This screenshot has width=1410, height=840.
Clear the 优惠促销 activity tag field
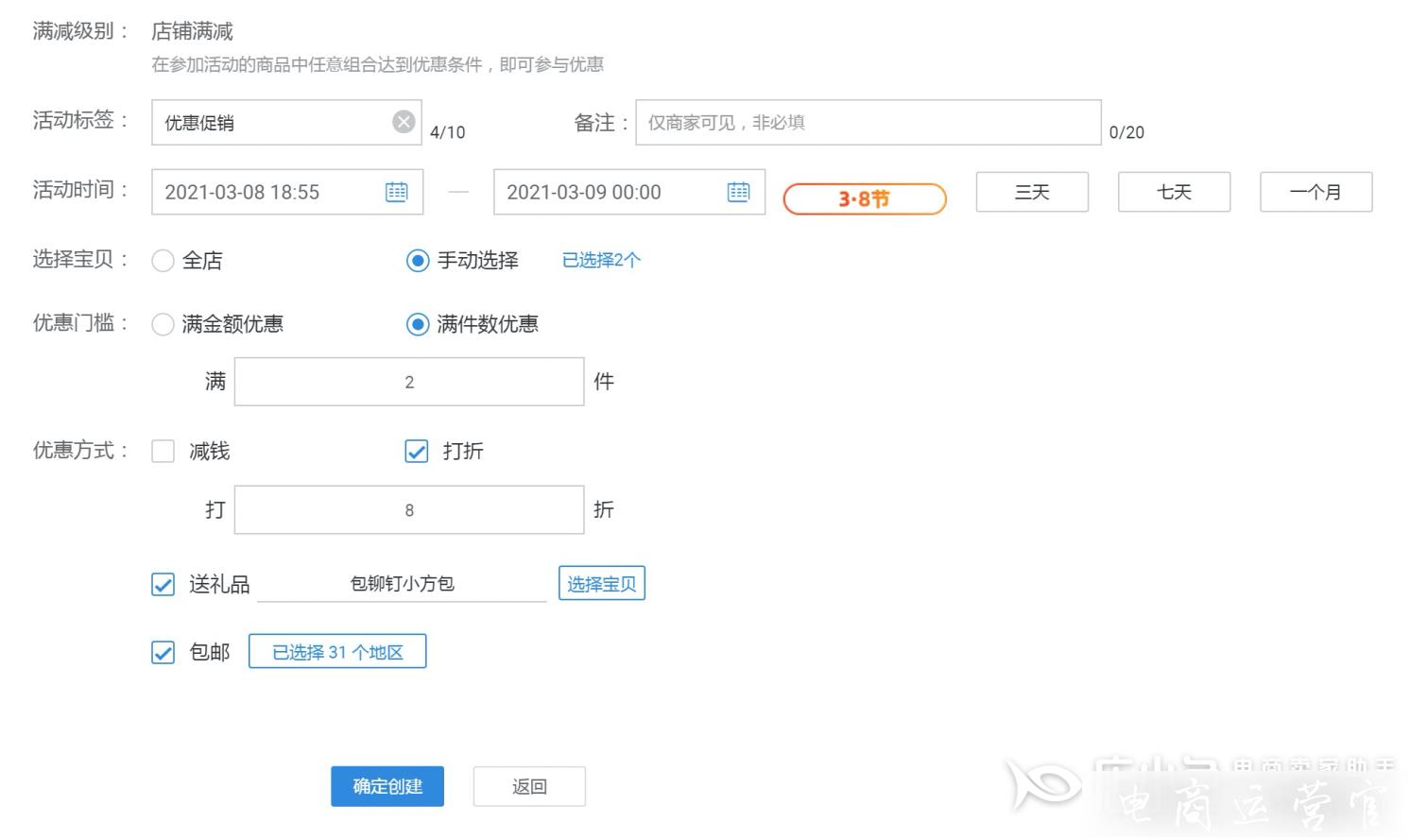click(x=404, y=122)
